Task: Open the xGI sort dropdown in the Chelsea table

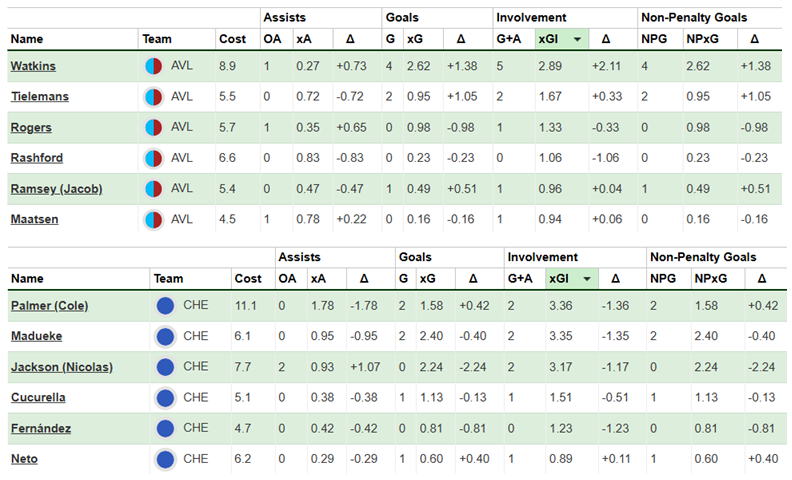Action: point(586,279)
